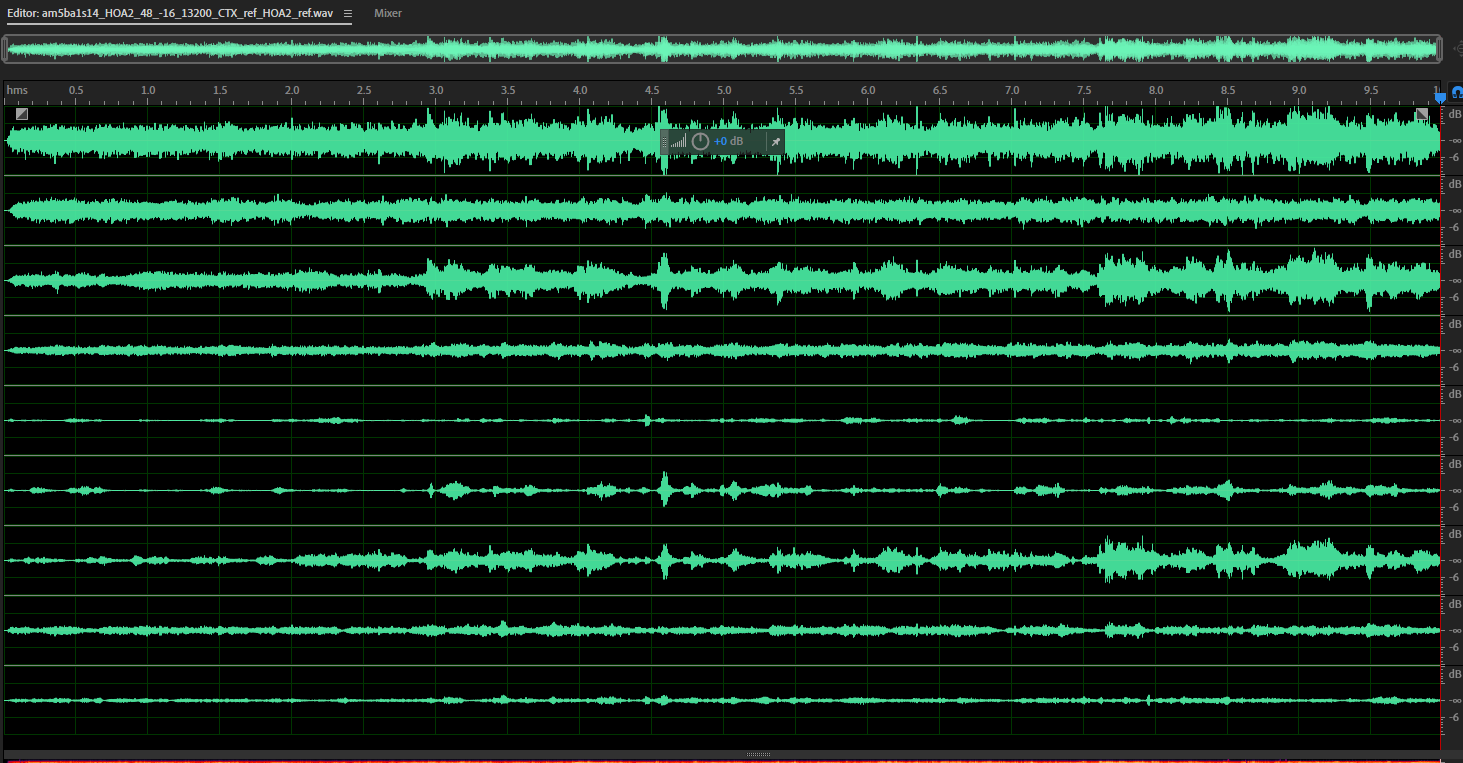Click the hms time format label
Viewport: 1463px width, 763px height.
pos(17,91)
